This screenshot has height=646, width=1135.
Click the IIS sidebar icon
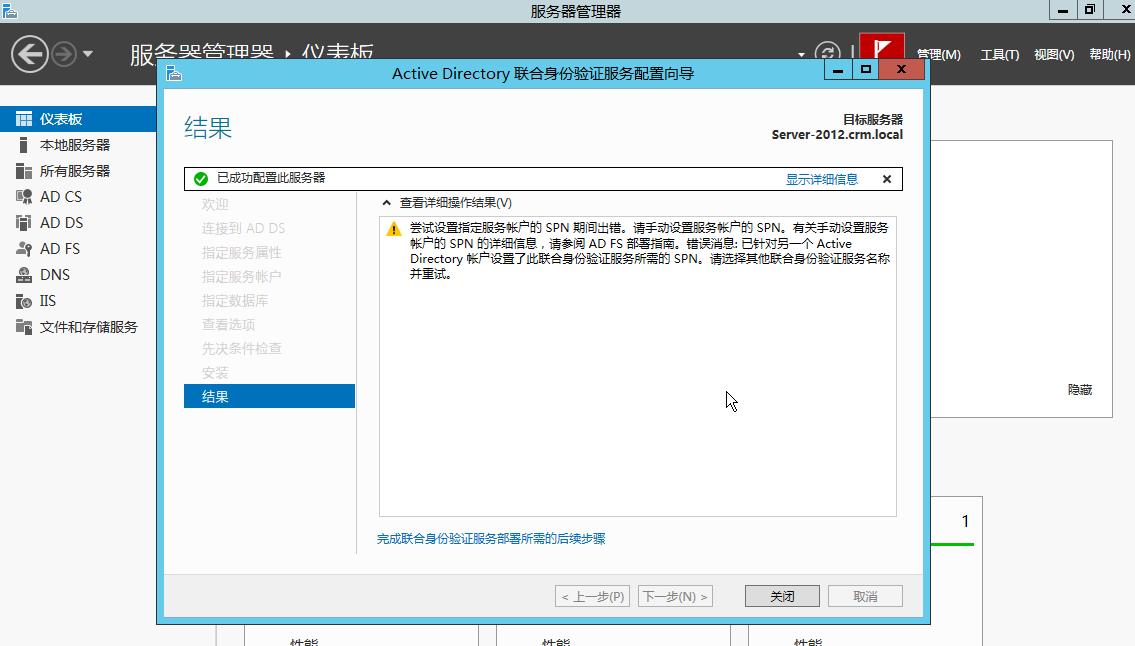pos(24,301)
